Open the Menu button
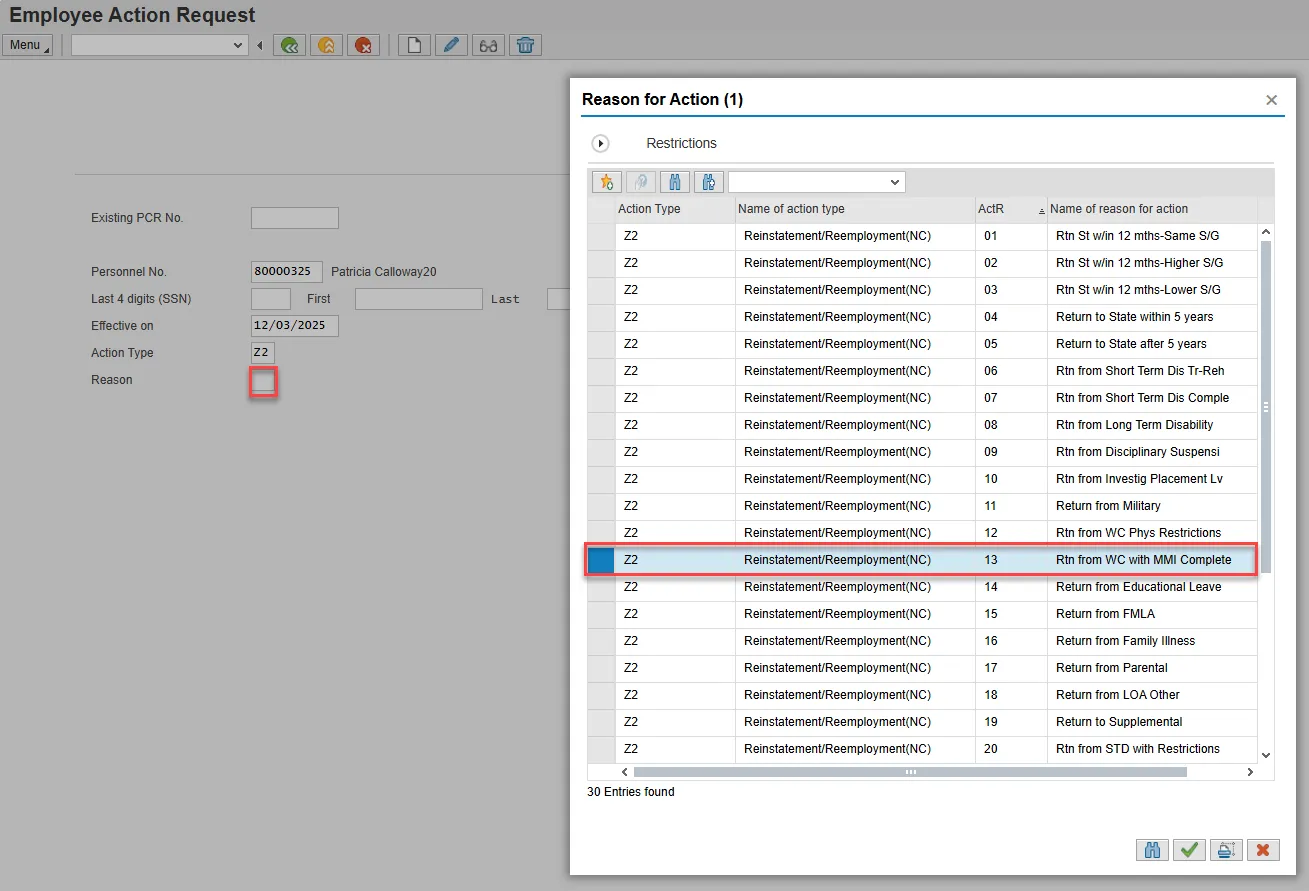Viewport: 1309px width, 891px height. (27, 45)
